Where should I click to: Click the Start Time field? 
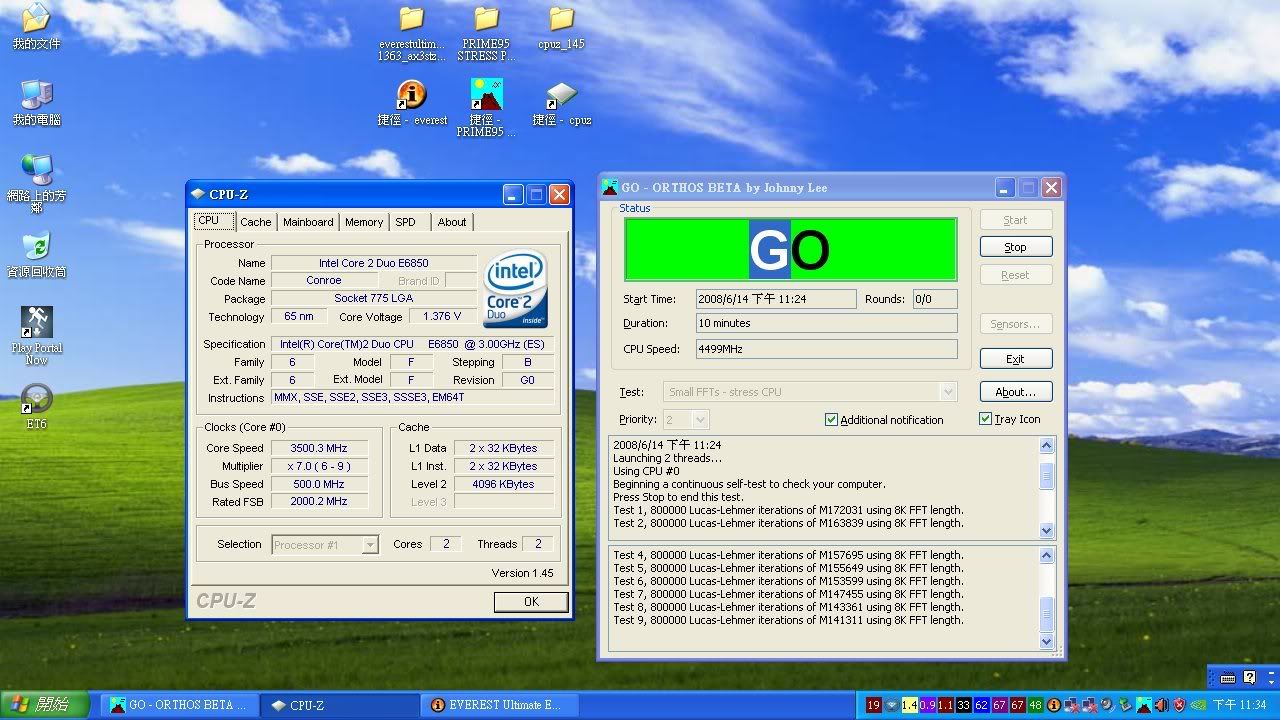tap(776, 299)
